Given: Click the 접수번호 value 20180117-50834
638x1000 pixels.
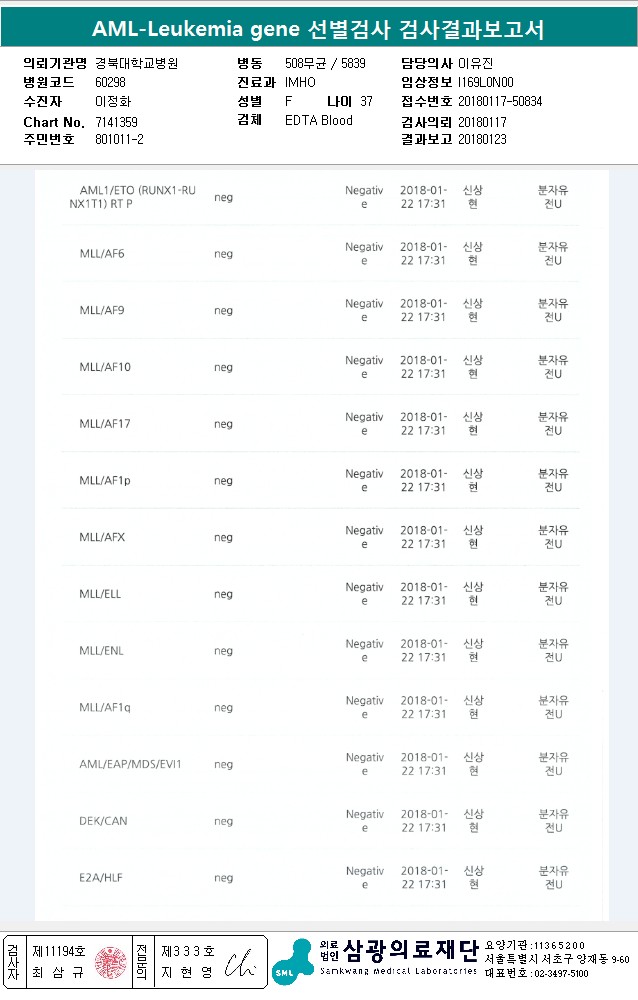Looking at the screenshot, I should [x=500, y=102].
